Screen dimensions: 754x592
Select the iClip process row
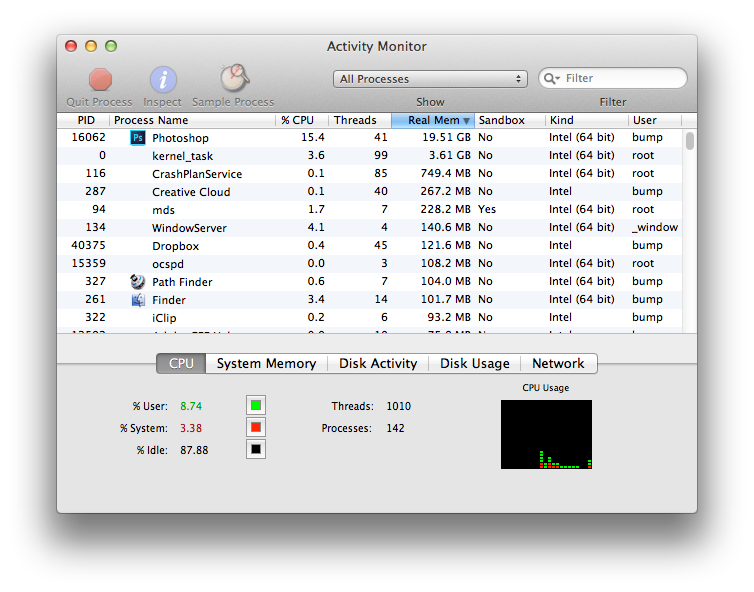pyautogui.click(x=369, y=317)
